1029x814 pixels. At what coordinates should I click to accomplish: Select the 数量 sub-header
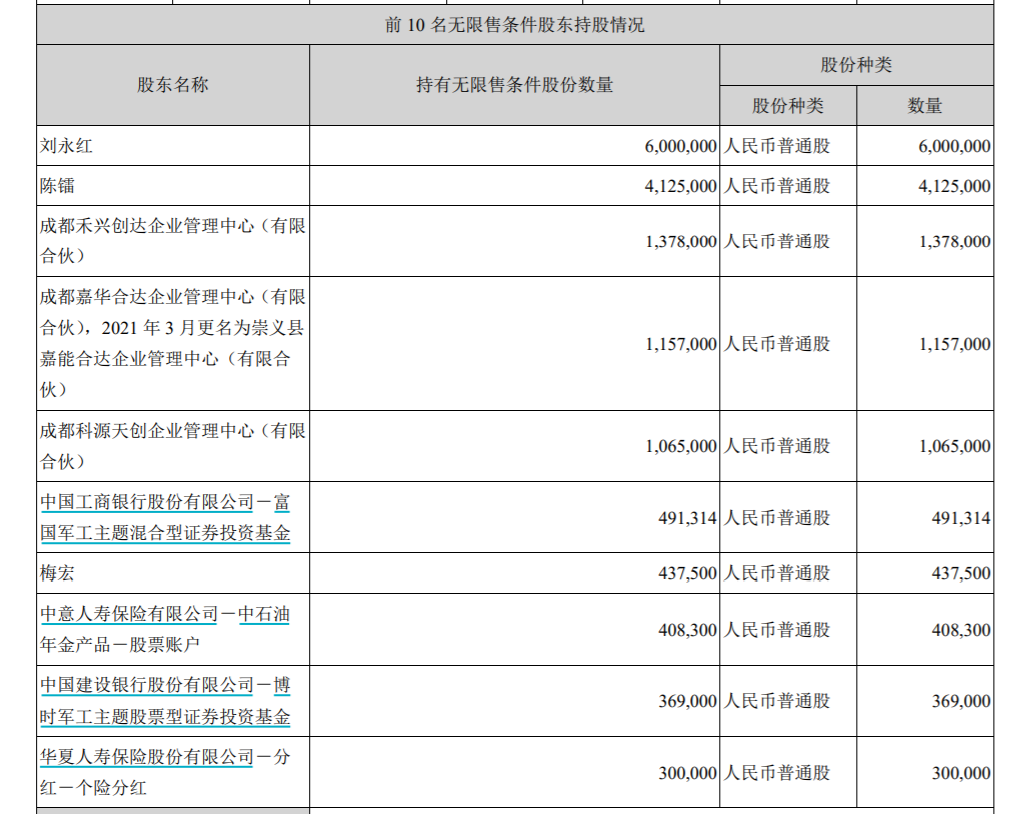(925, 106)
